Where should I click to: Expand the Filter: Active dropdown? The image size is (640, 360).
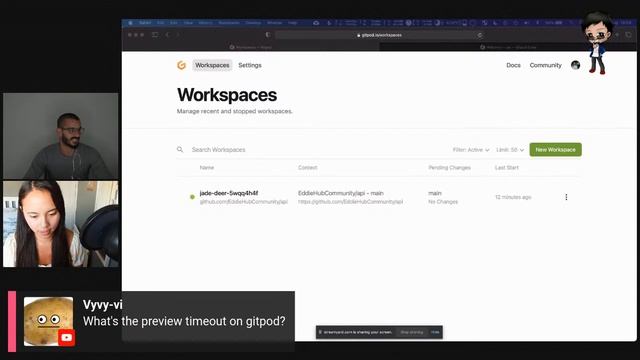tap(471, 150)
